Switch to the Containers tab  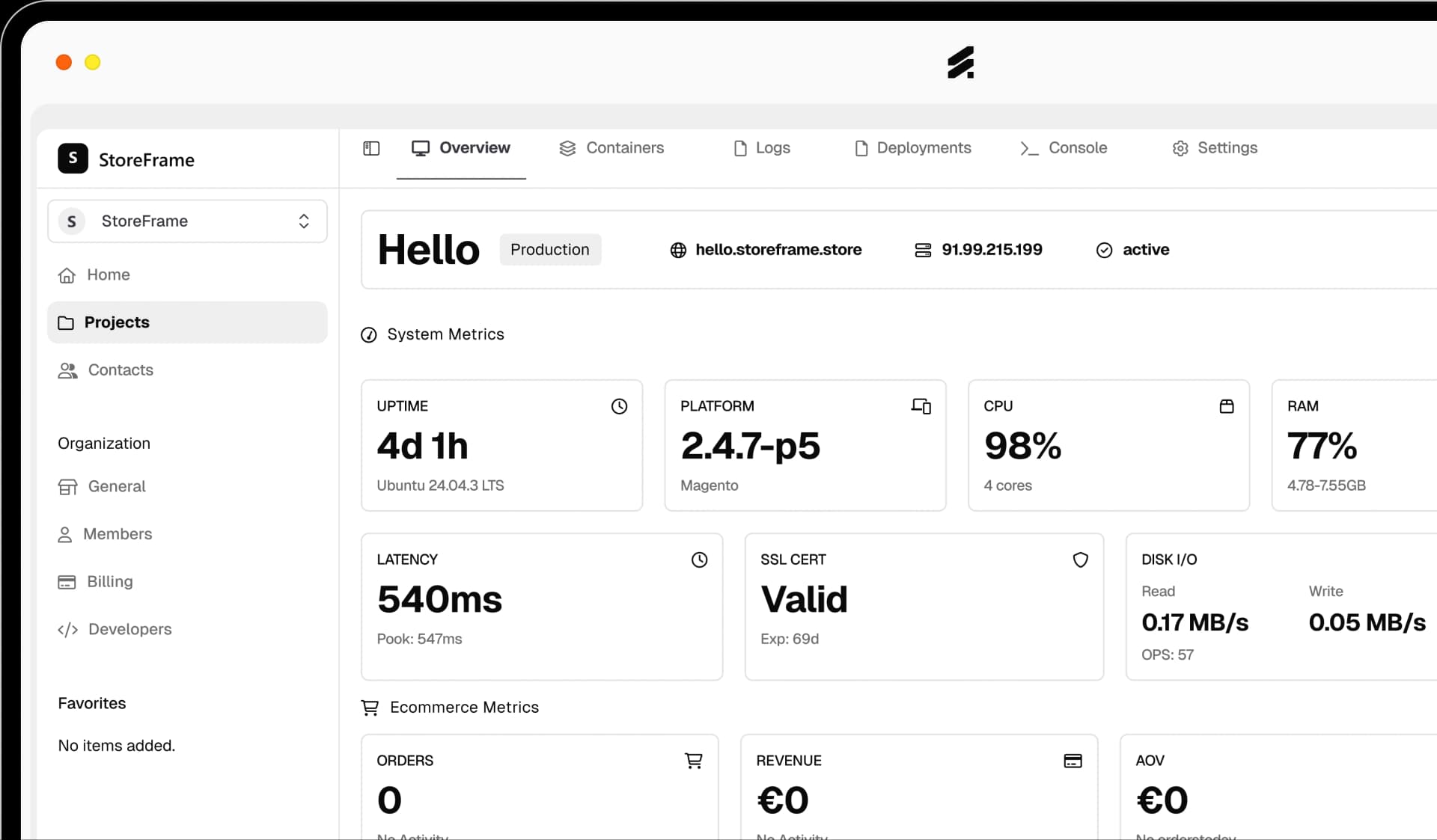point(611,148)
